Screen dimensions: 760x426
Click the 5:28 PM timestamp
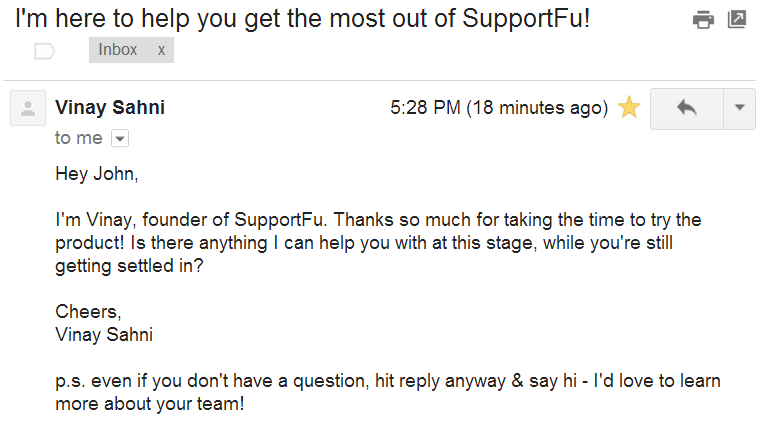[426, 108]
